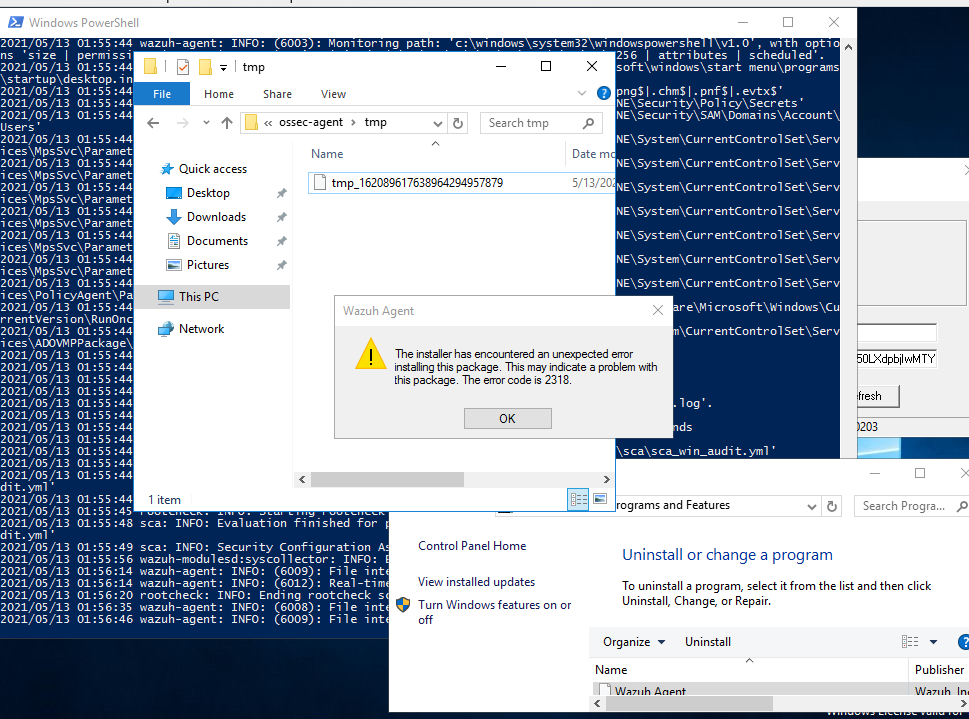The width and height of the screenshot is (969, 719).
Task: Click the New folder quick access toolbar icon
Action: (205, 67)
